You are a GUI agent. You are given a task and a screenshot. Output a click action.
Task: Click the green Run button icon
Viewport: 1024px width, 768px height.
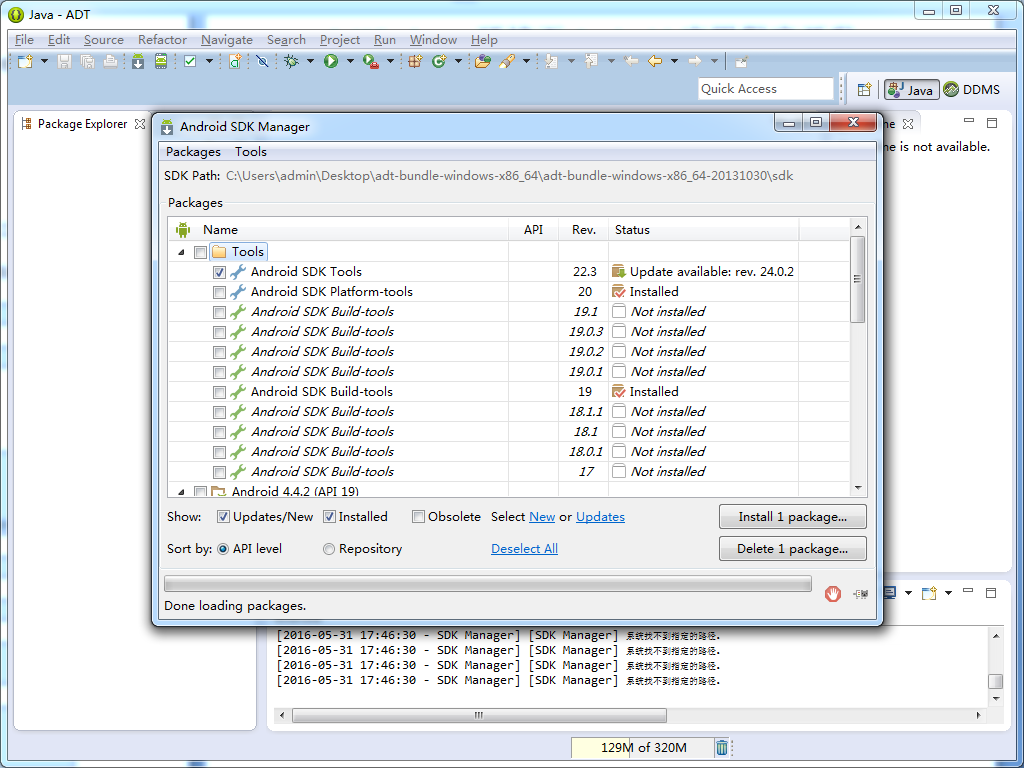click(331, 61)
